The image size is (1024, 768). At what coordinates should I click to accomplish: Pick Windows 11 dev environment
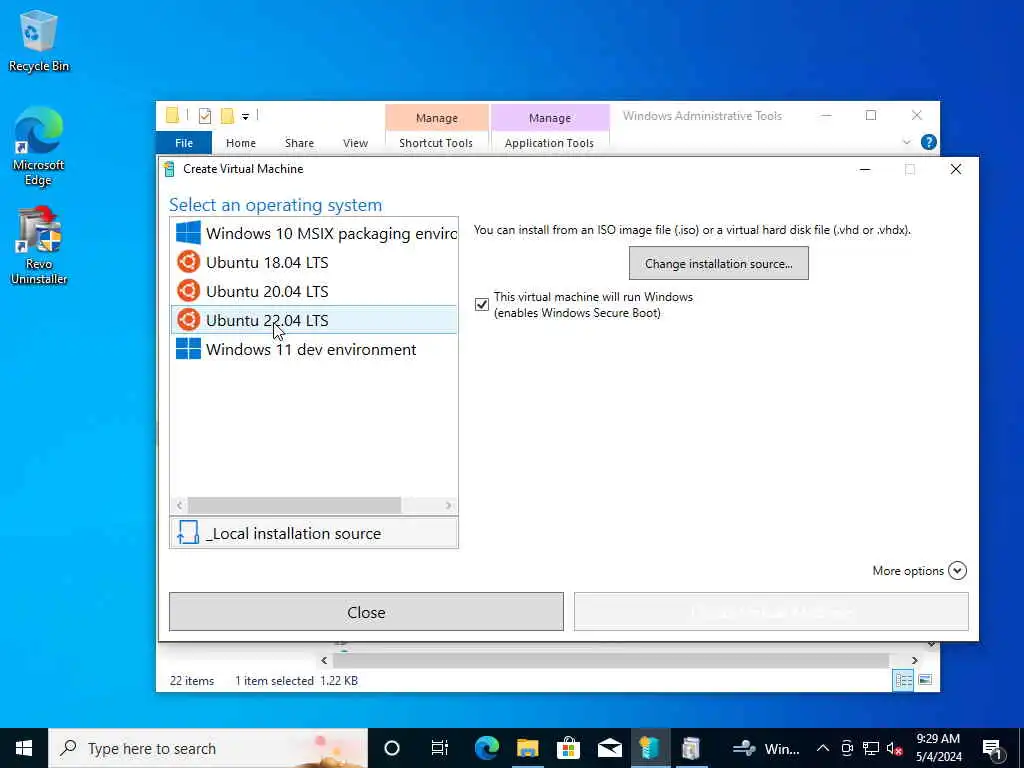coord(314,349)
